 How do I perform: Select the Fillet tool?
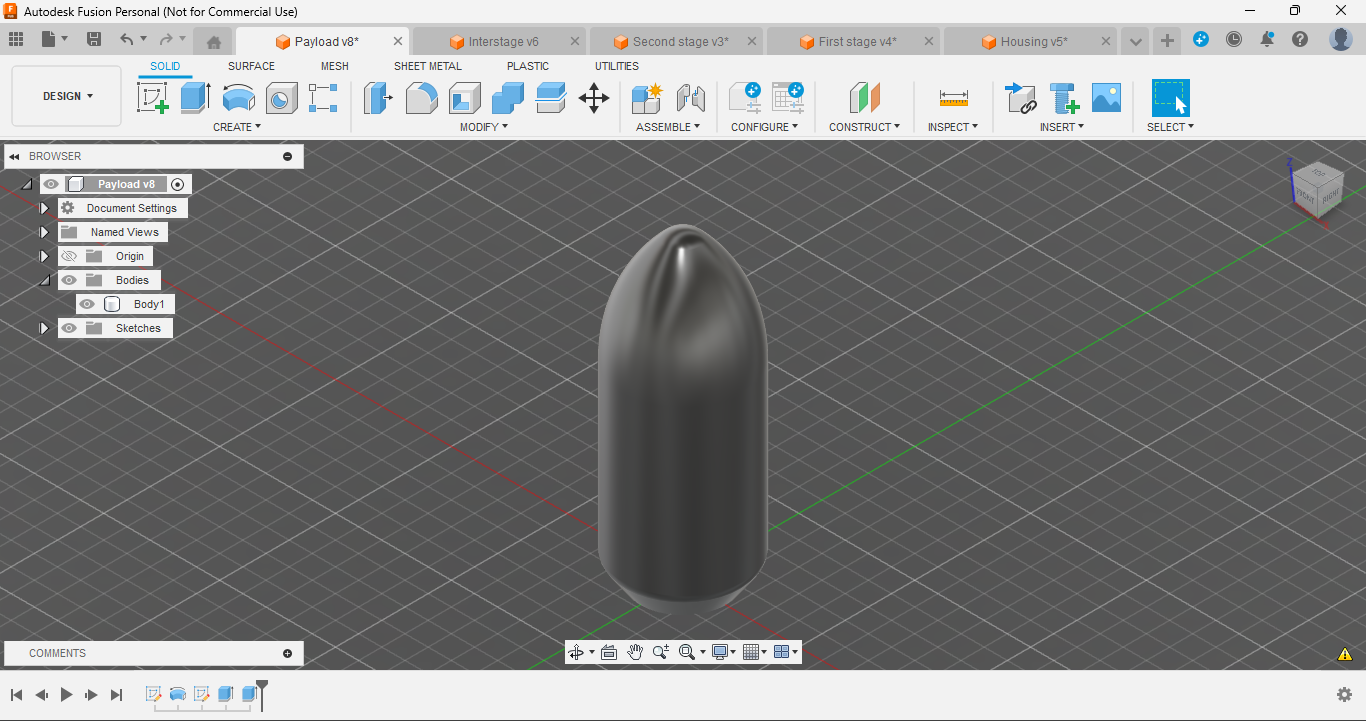pos(422,98)
